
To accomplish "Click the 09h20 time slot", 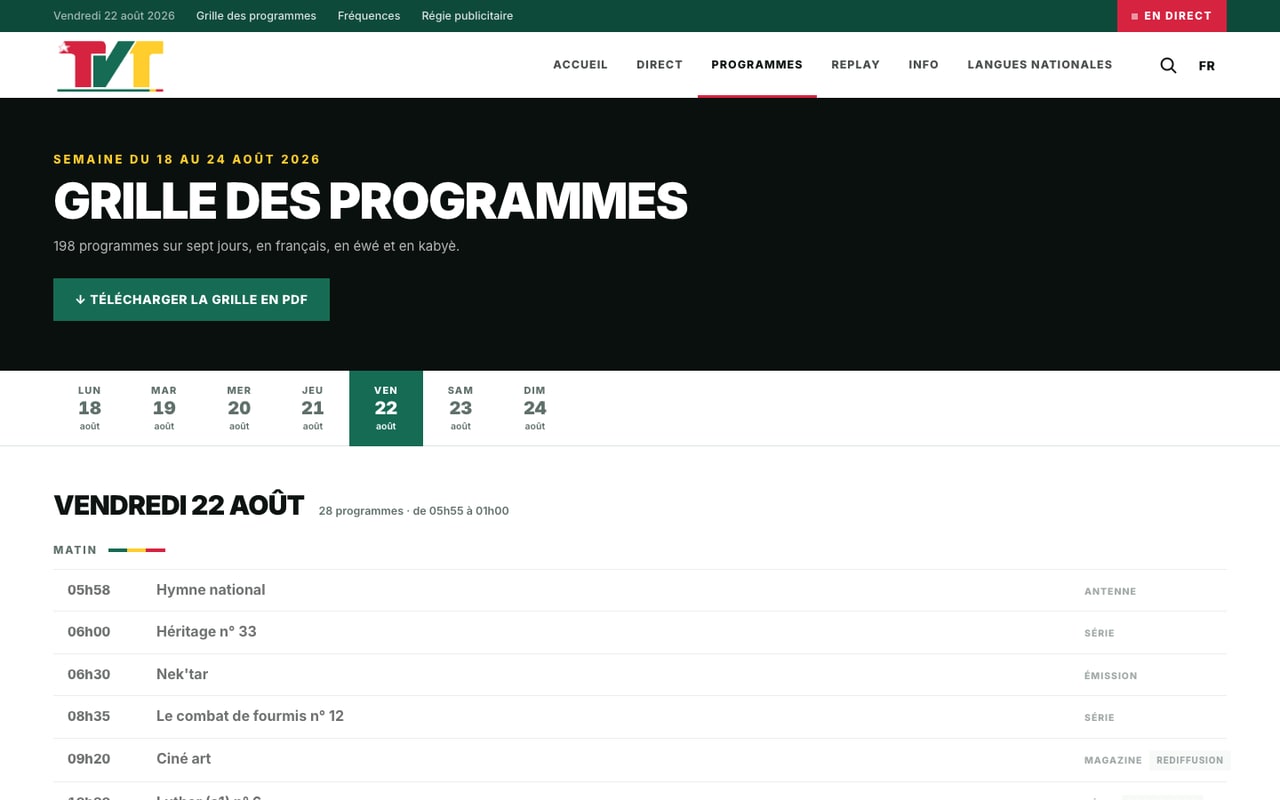I will (x=89, y=759).
